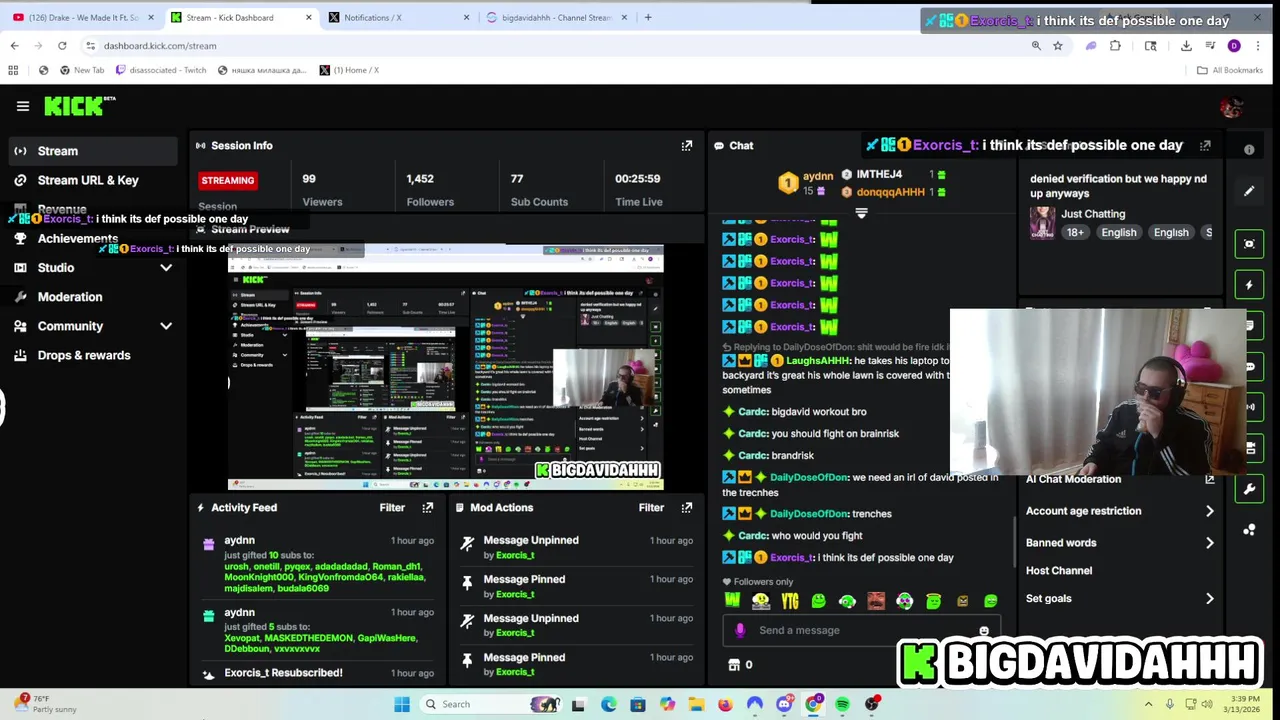Select the green W emote
Screen dimensions: 1280x720
point(733,601)
